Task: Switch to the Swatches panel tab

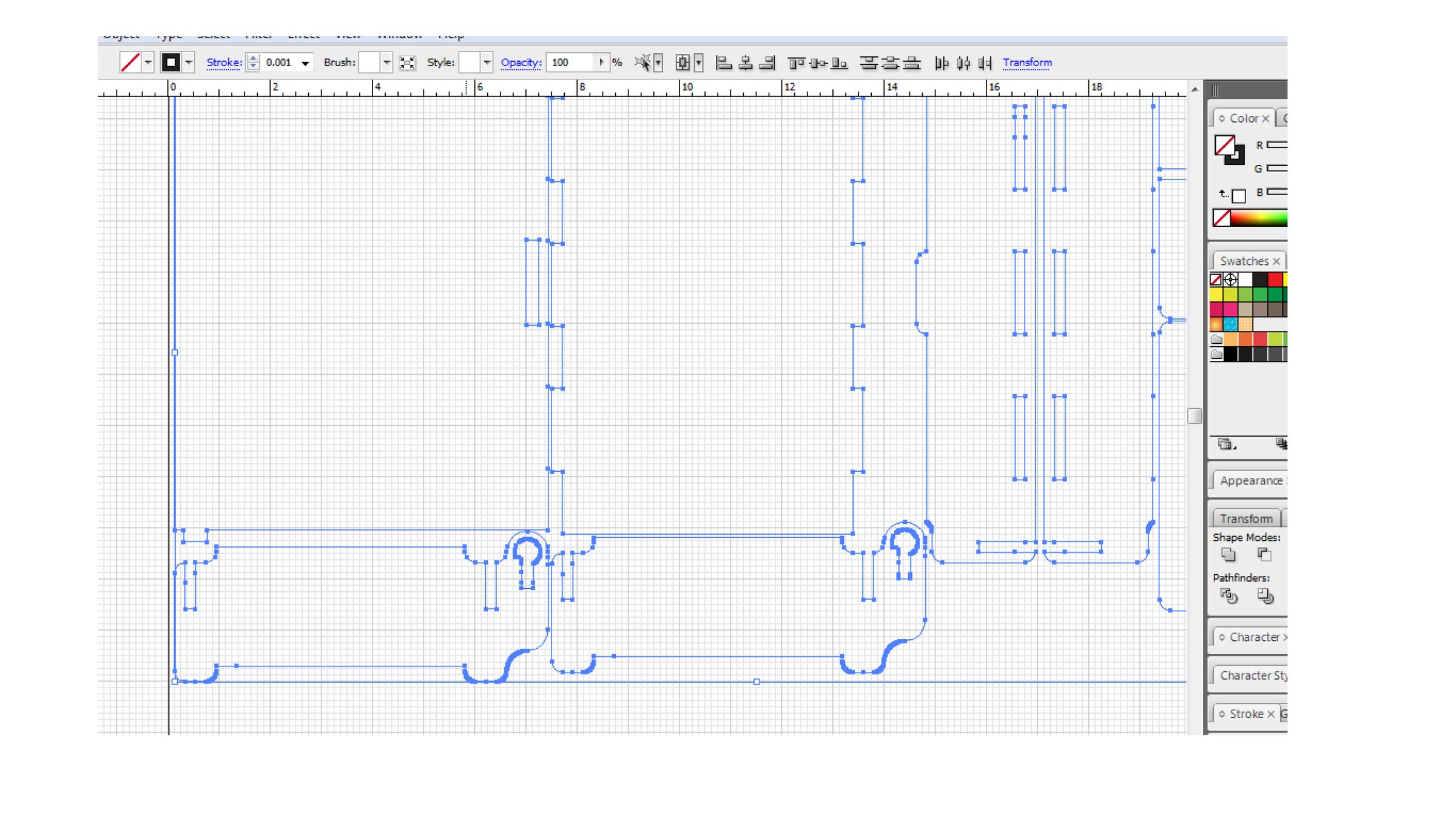Action: click(x=1244, y=261)
